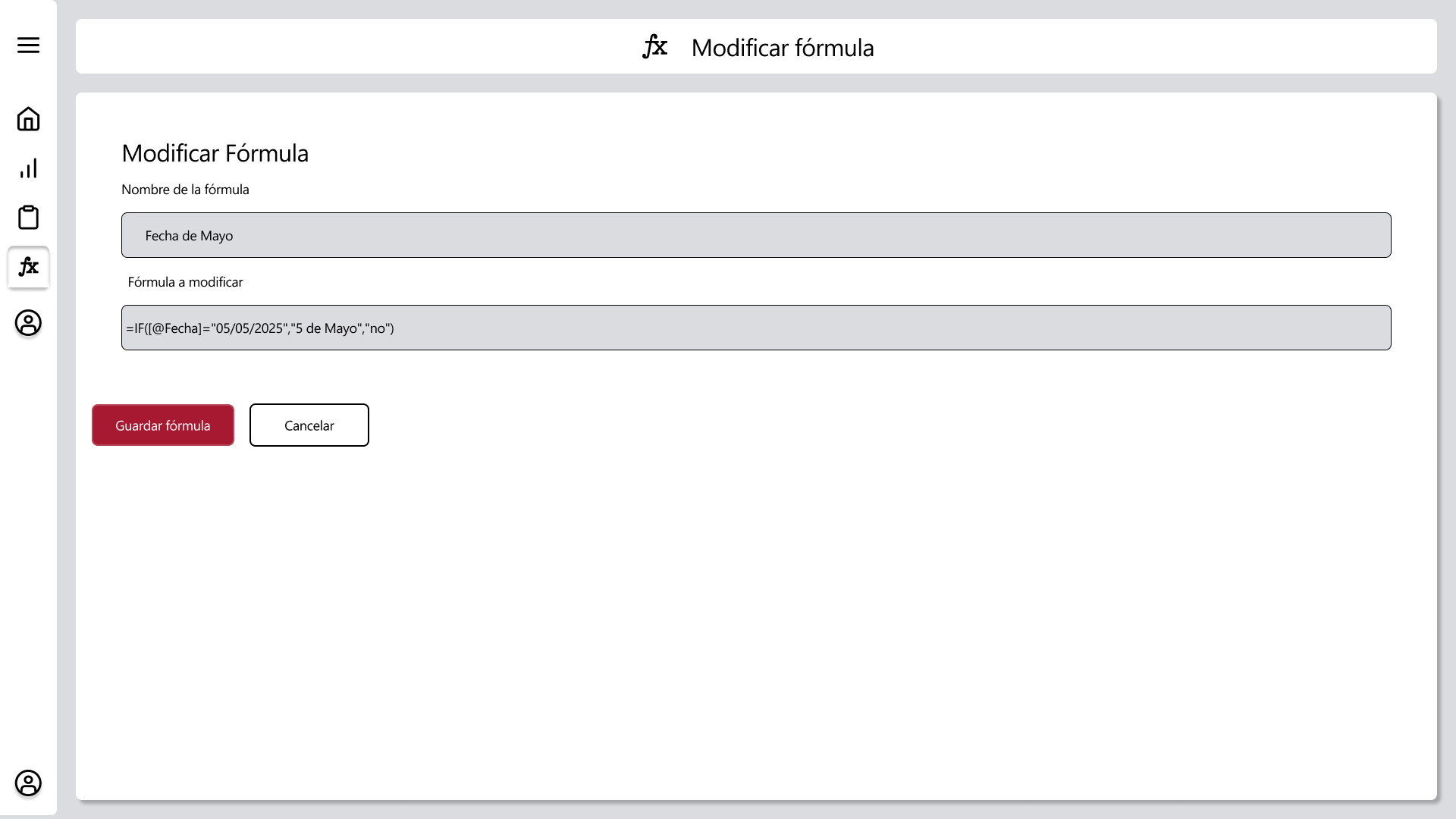The width and height of the screenshot is (1456, 819).
Task: Go to the Home page icon
Action: click(x=28, y=119)
